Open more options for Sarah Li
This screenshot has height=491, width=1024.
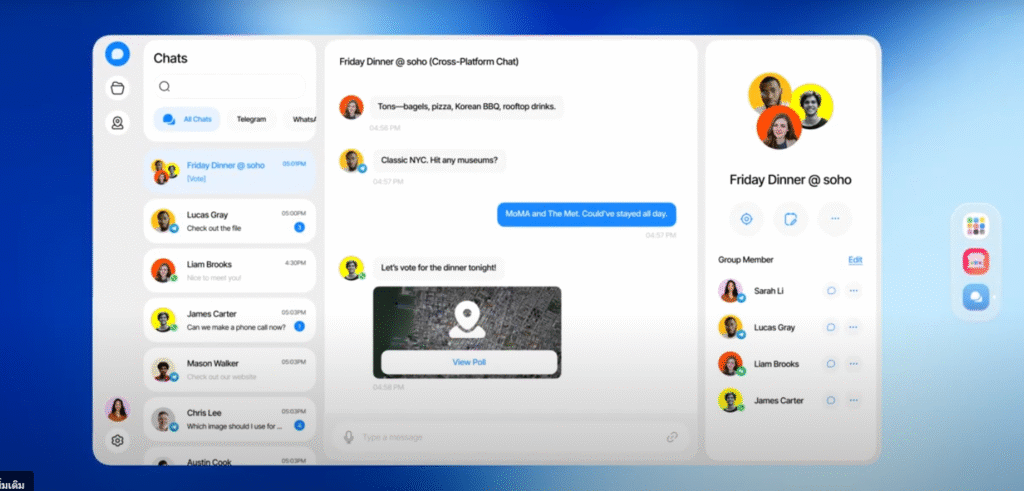pos(853,291)
